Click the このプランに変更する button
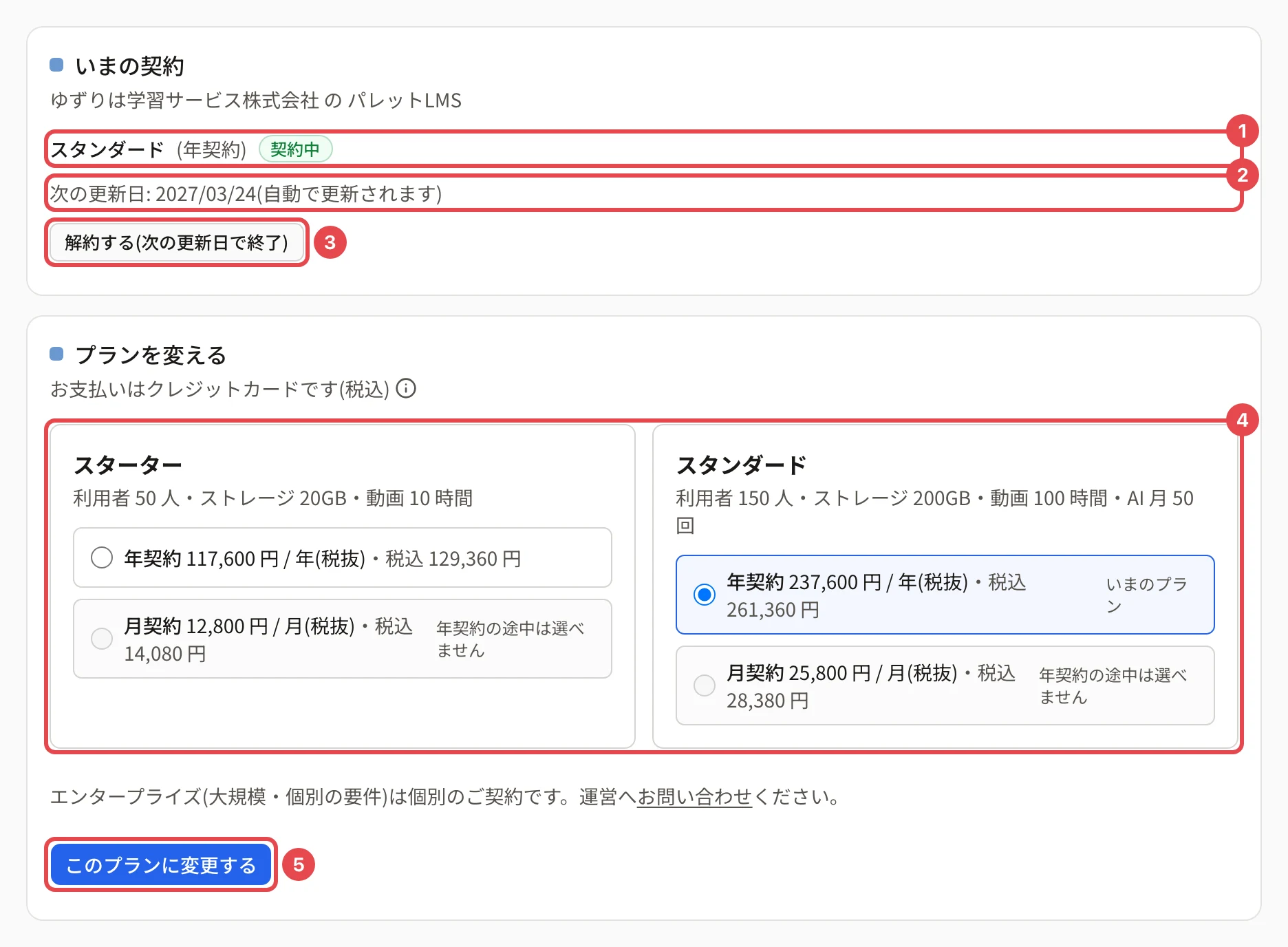This screenshot has height=947, width=1288. (x=161, y=864)
